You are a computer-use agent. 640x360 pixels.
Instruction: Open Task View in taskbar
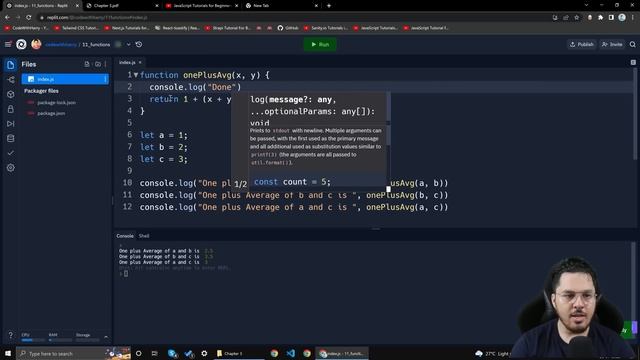(154, 353)
